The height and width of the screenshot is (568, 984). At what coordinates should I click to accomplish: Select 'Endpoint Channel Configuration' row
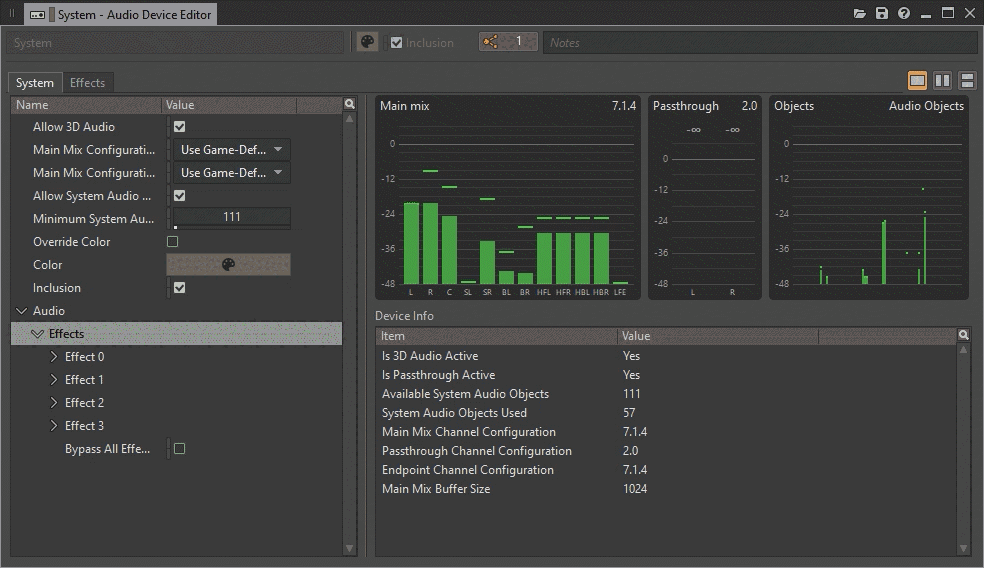666,469
